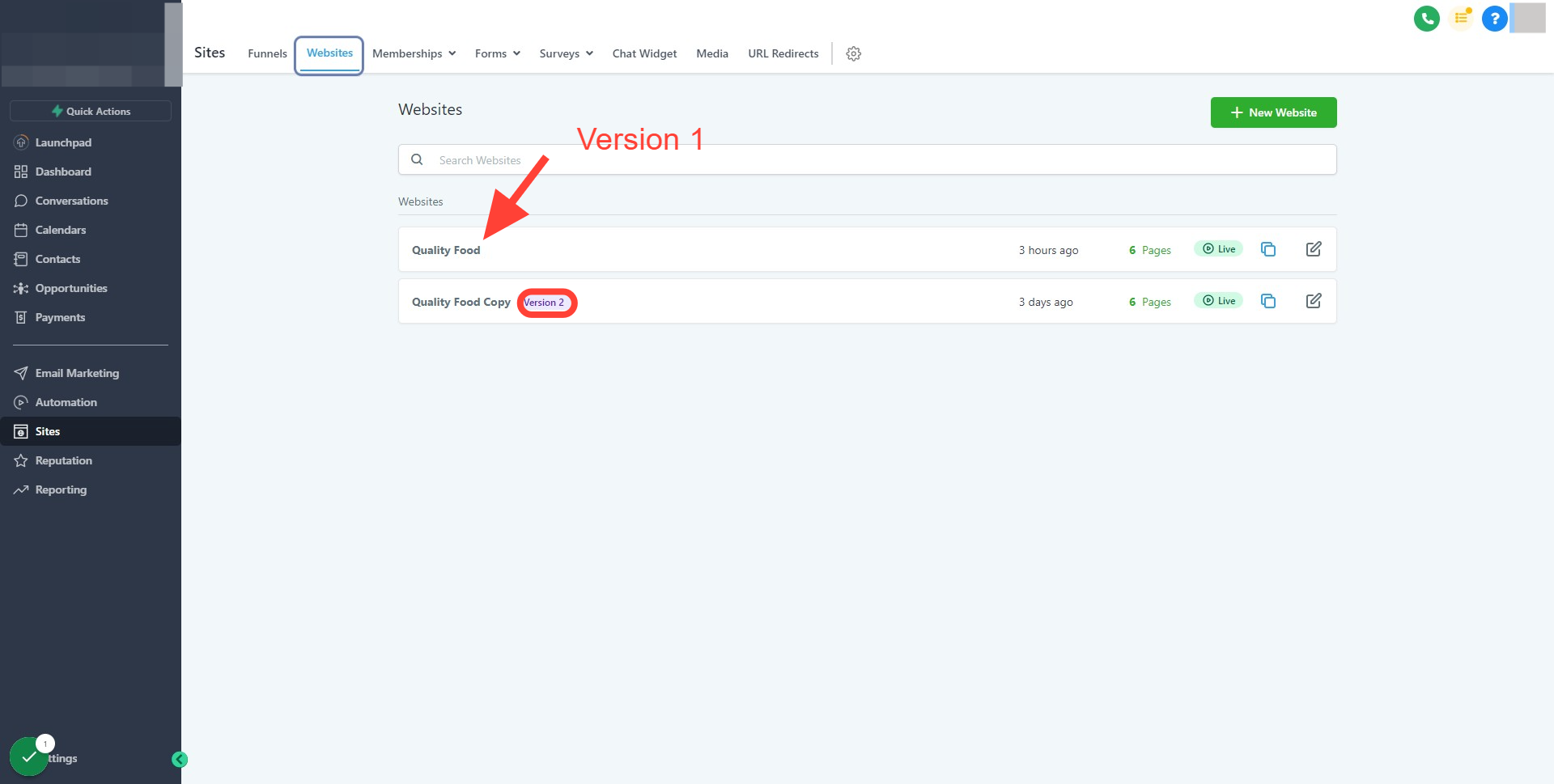The height and width of the screenshot is (784, 1554).
Task: Click the green phone dialer icon
Action: click(x=1426, y=18)
